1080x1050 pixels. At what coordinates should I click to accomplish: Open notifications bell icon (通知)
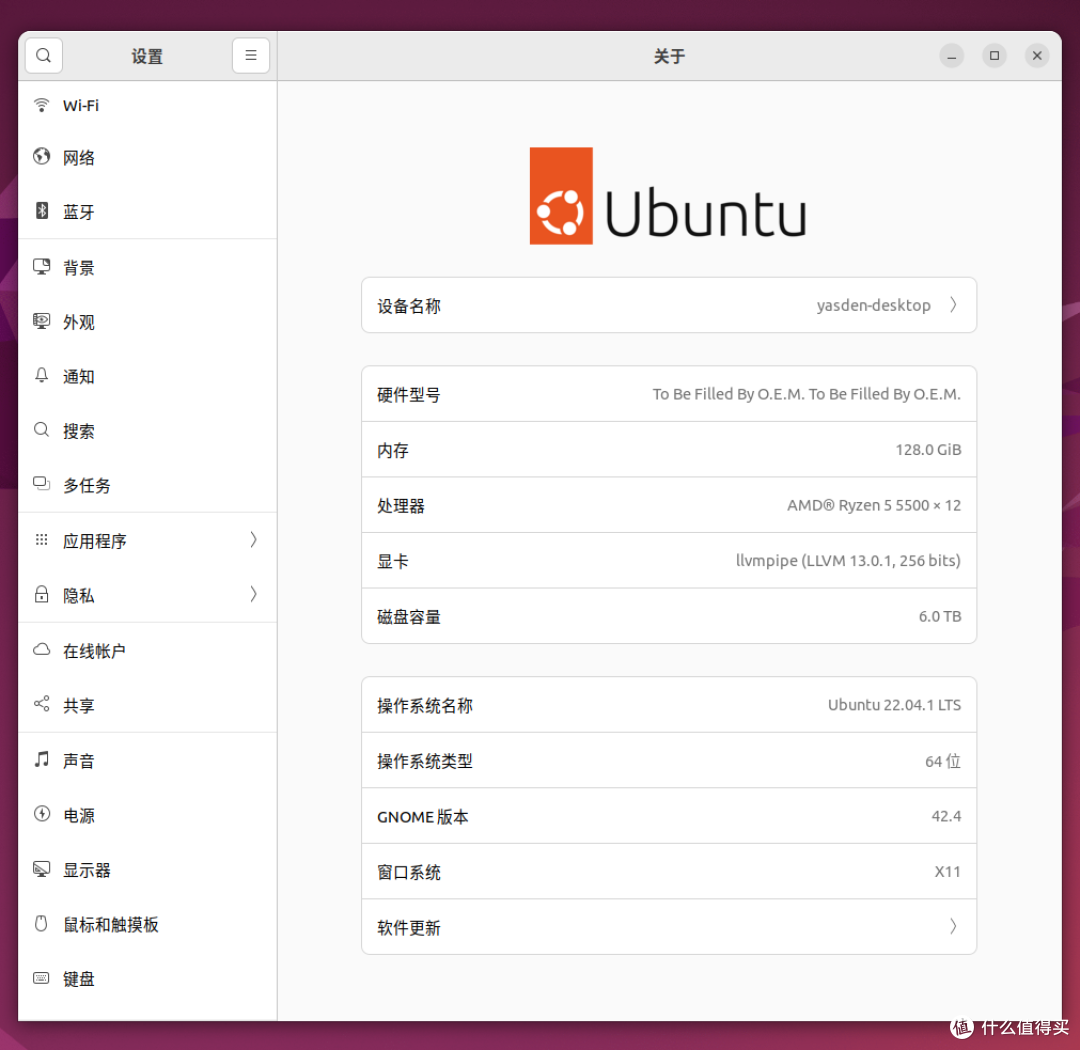pyautogui.click(x=42, y=376)
